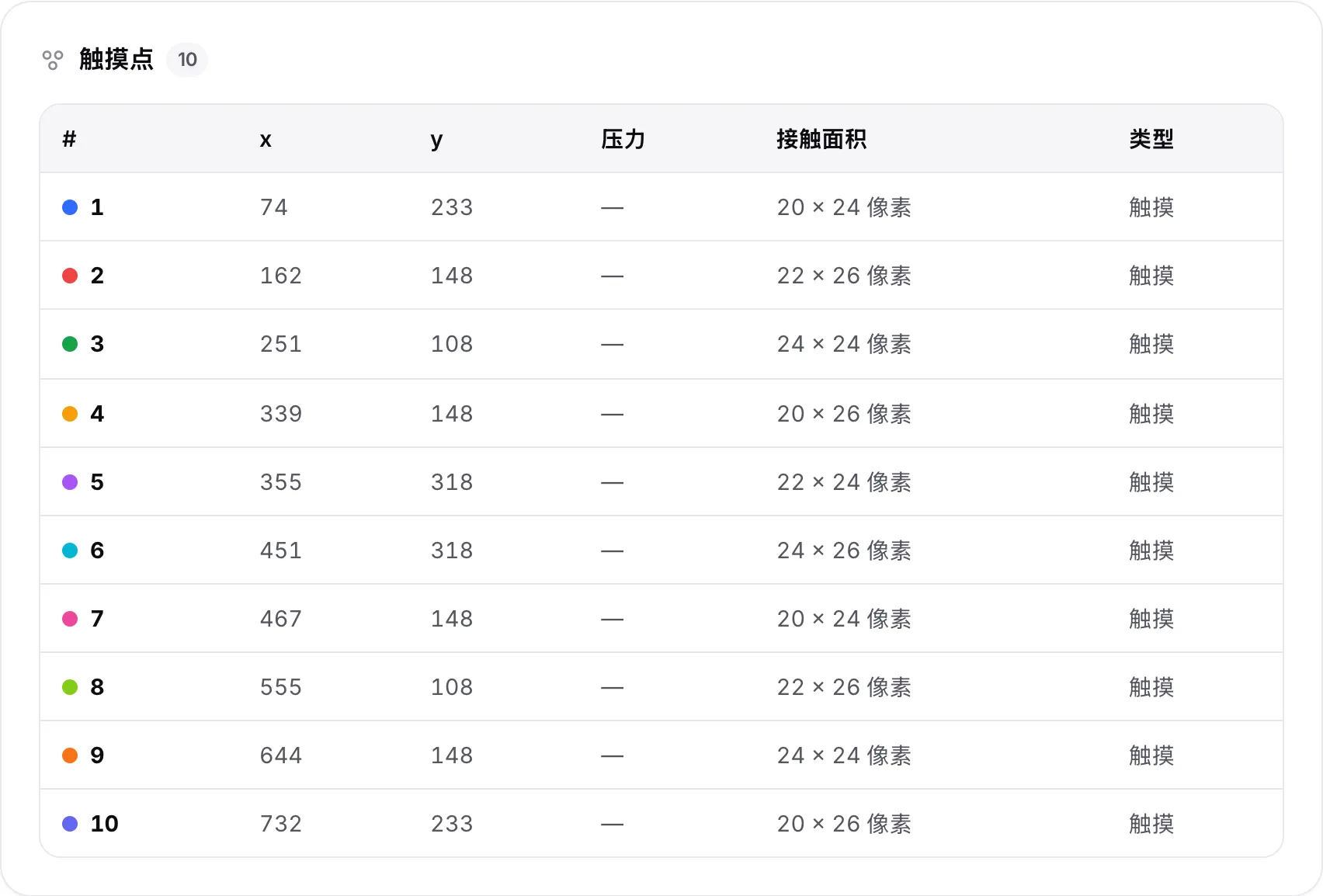Click 20 × 26 像素 in row 4
Screen dimensions: 1323x896
click(x=844, y=414)
